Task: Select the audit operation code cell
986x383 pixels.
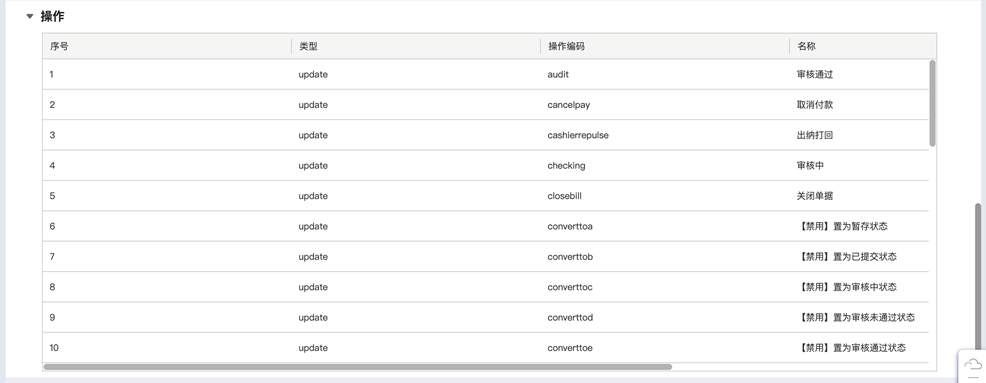Action: (665, 74)
